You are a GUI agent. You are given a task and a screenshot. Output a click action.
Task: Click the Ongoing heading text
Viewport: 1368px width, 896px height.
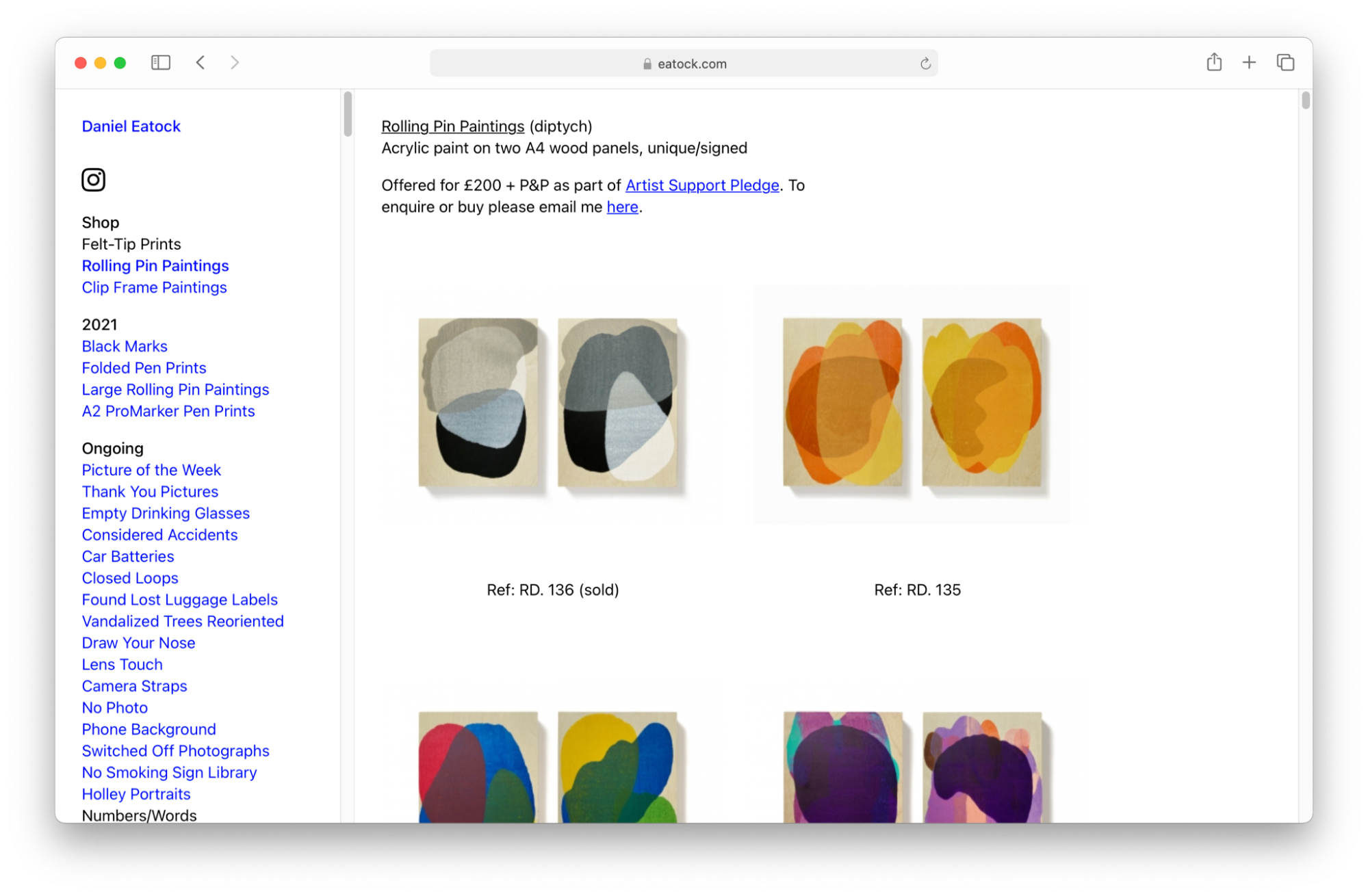click(x=112, y=449)
